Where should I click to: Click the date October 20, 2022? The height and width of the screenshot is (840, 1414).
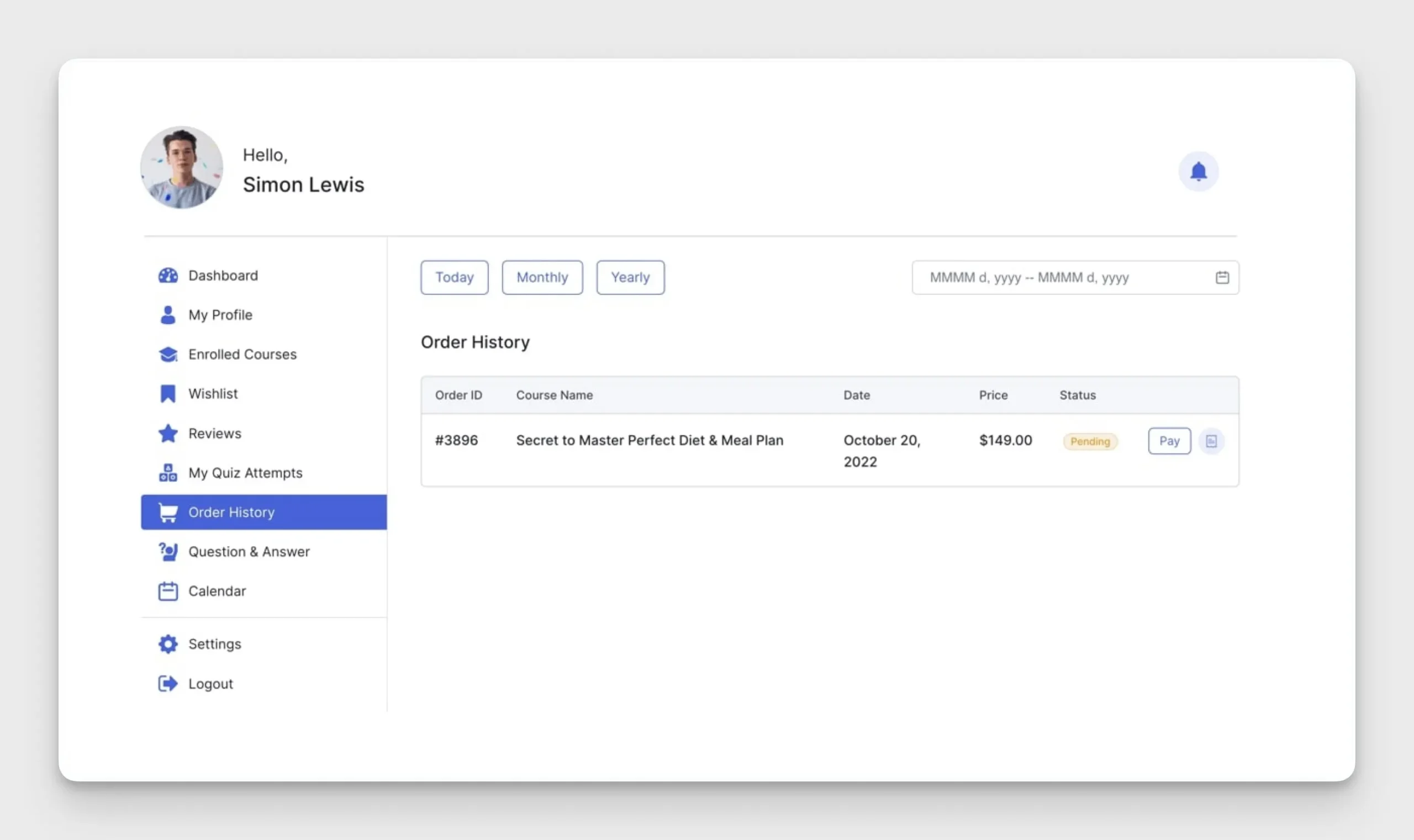click(x=882, y=451)
